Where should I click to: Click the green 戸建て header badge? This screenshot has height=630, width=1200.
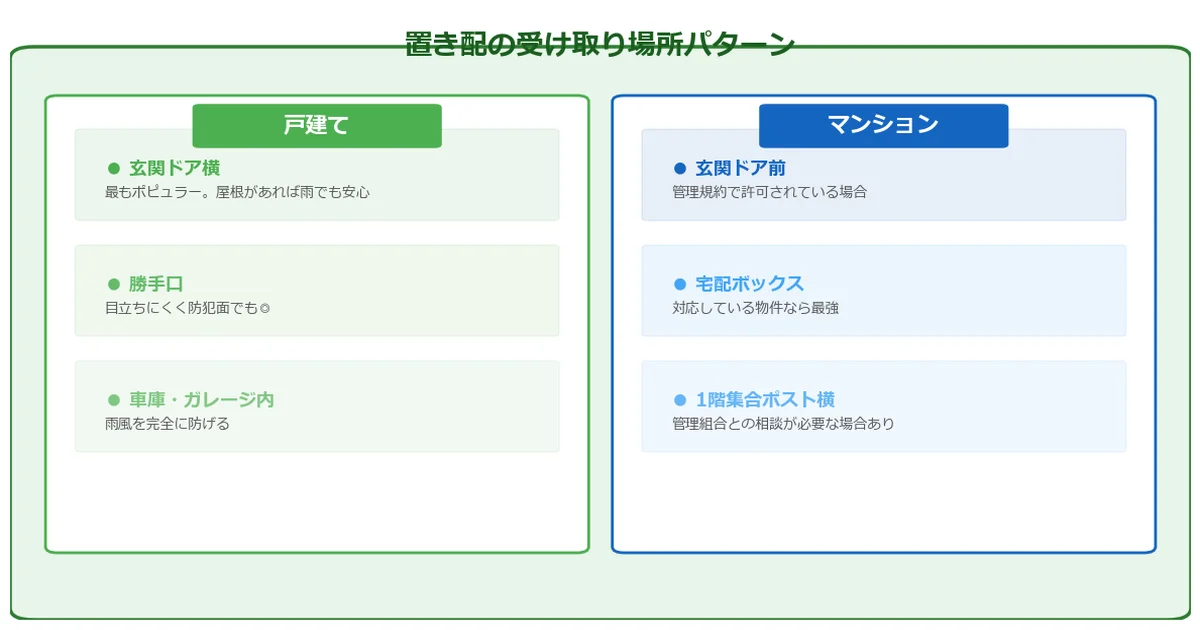(x=317, y=125)
